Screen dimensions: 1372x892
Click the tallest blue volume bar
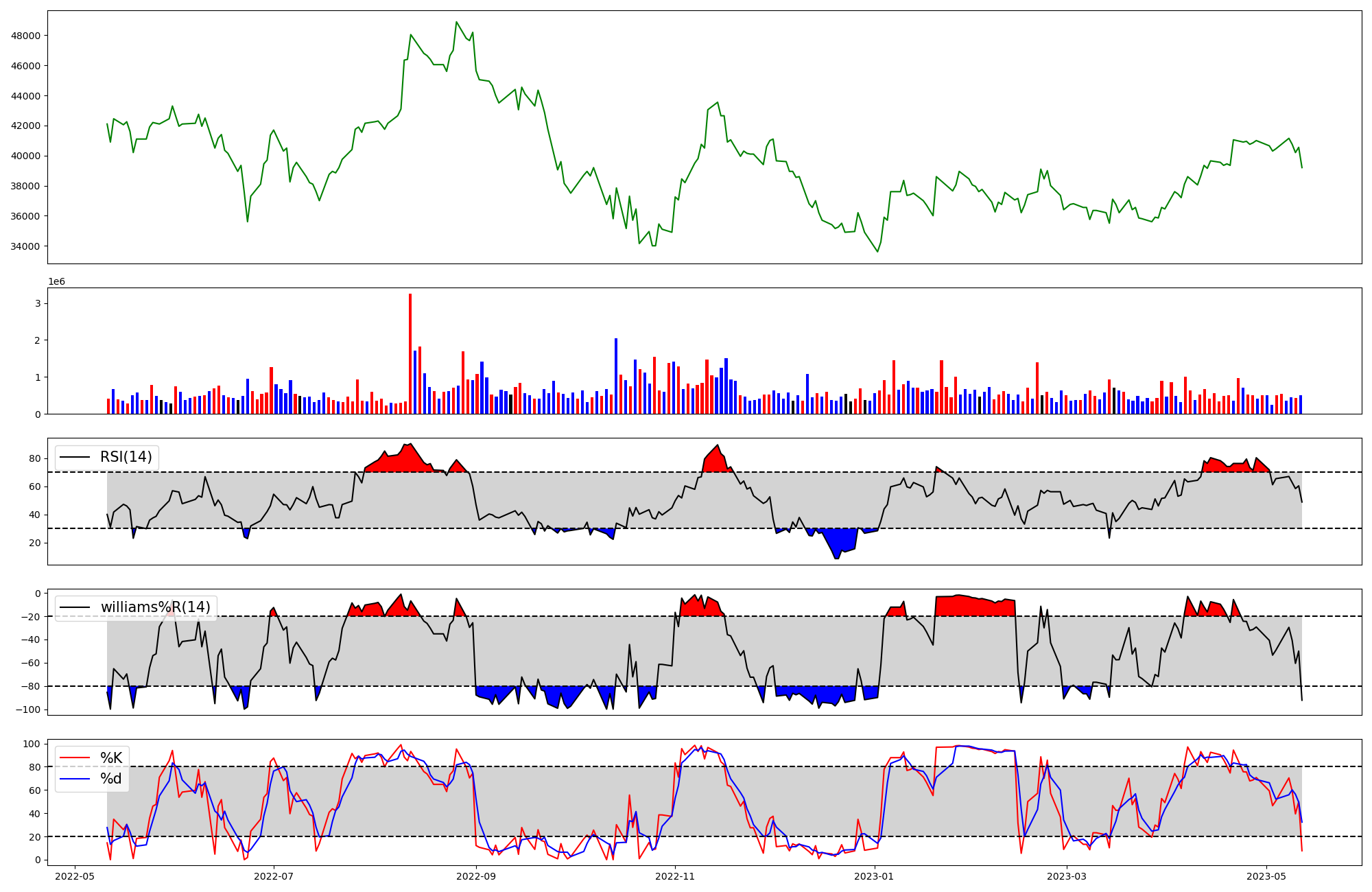coord(616,376)
